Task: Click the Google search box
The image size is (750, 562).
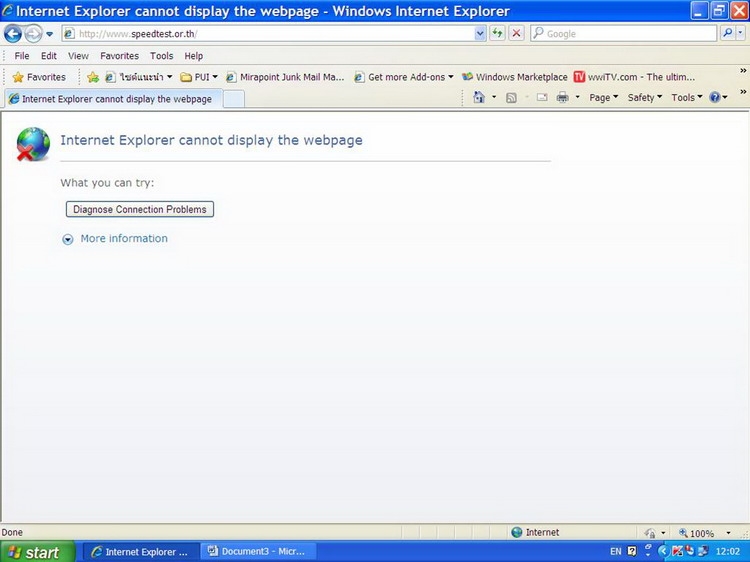Action: (623, 33)
